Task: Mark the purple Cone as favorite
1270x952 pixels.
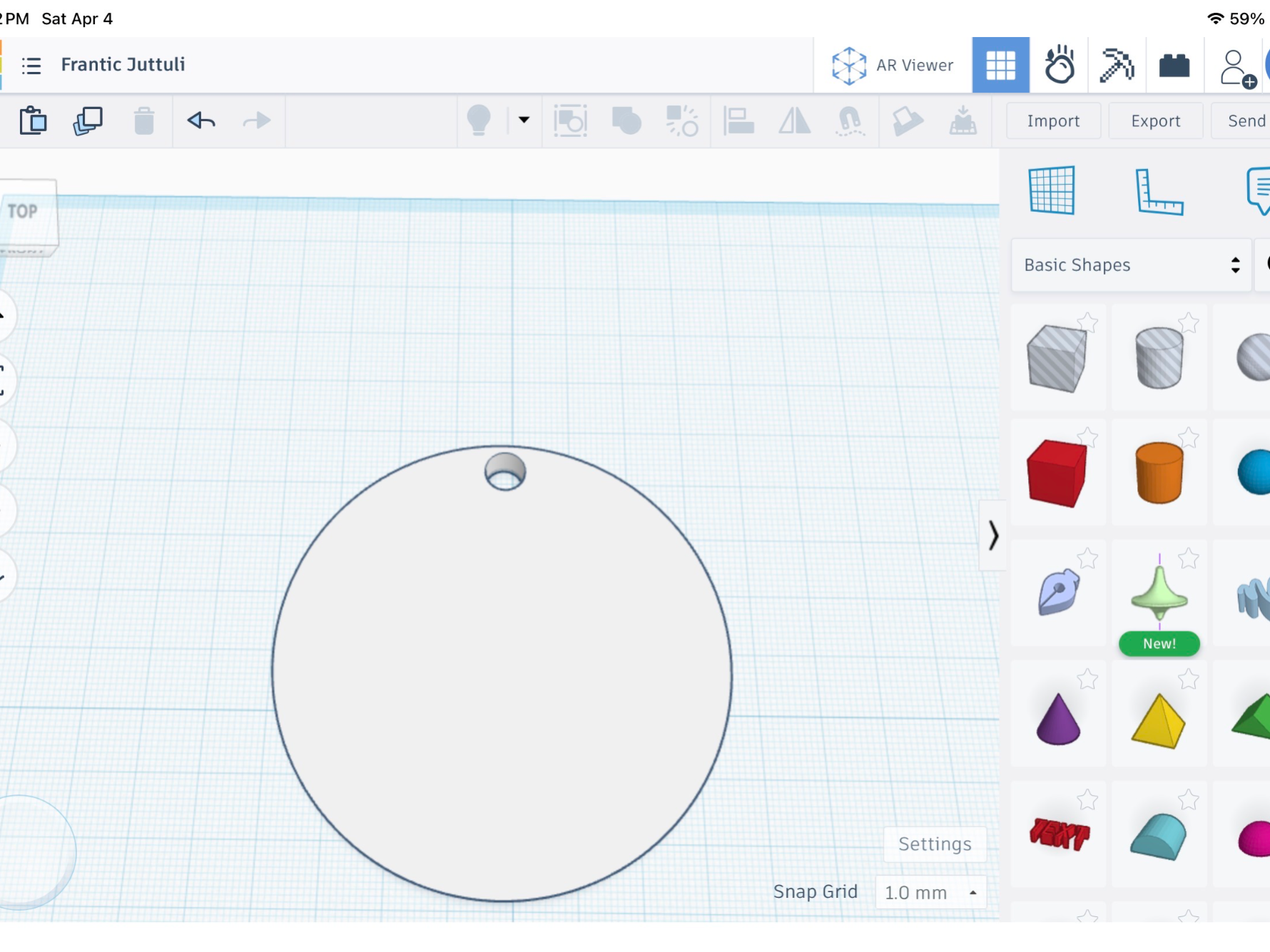Action: click(x=1087, y=679)
